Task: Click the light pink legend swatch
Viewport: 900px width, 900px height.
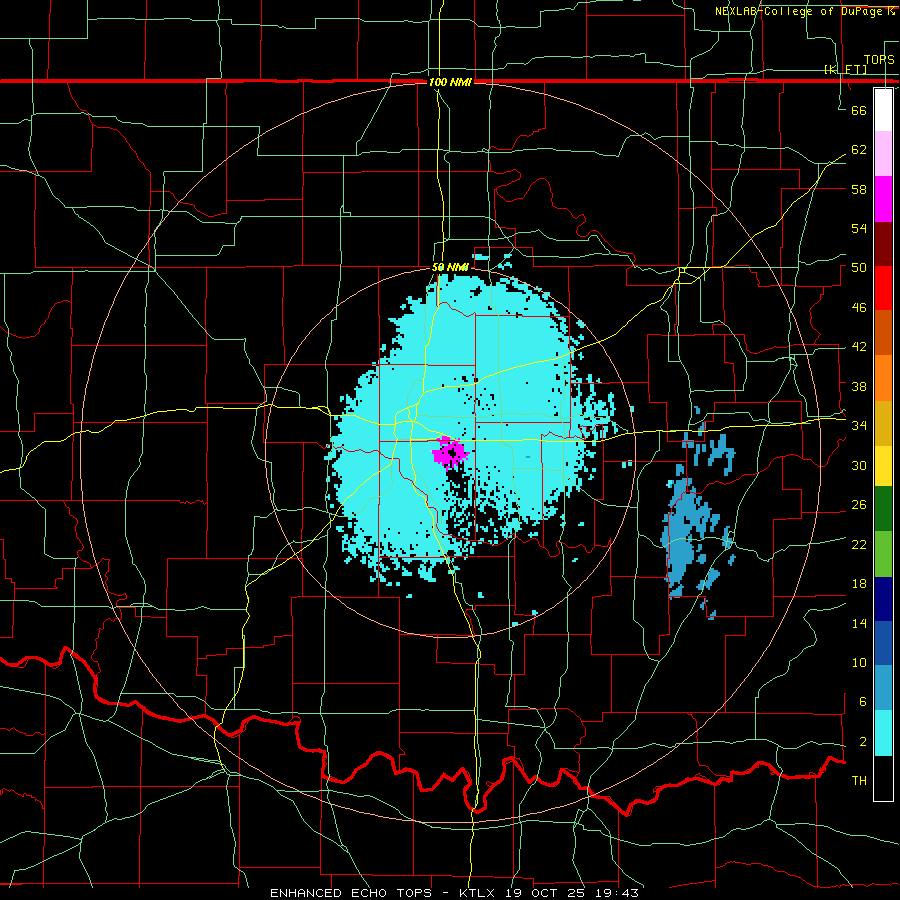Action: [883, 154]
